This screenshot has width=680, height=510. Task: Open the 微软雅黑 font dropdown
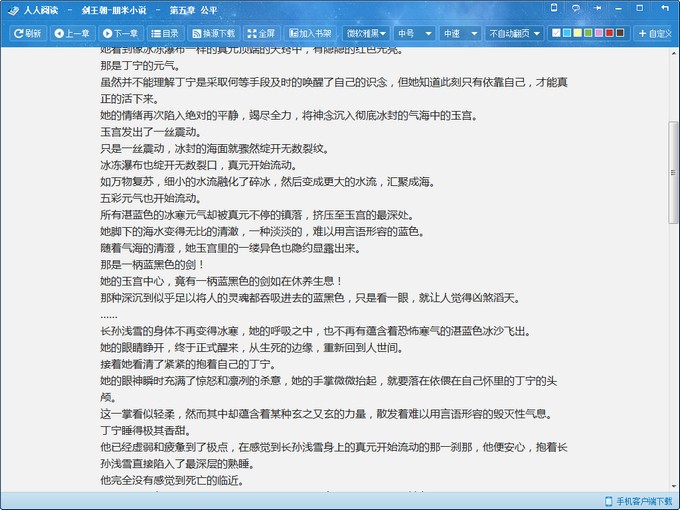[x=366, y=33]
